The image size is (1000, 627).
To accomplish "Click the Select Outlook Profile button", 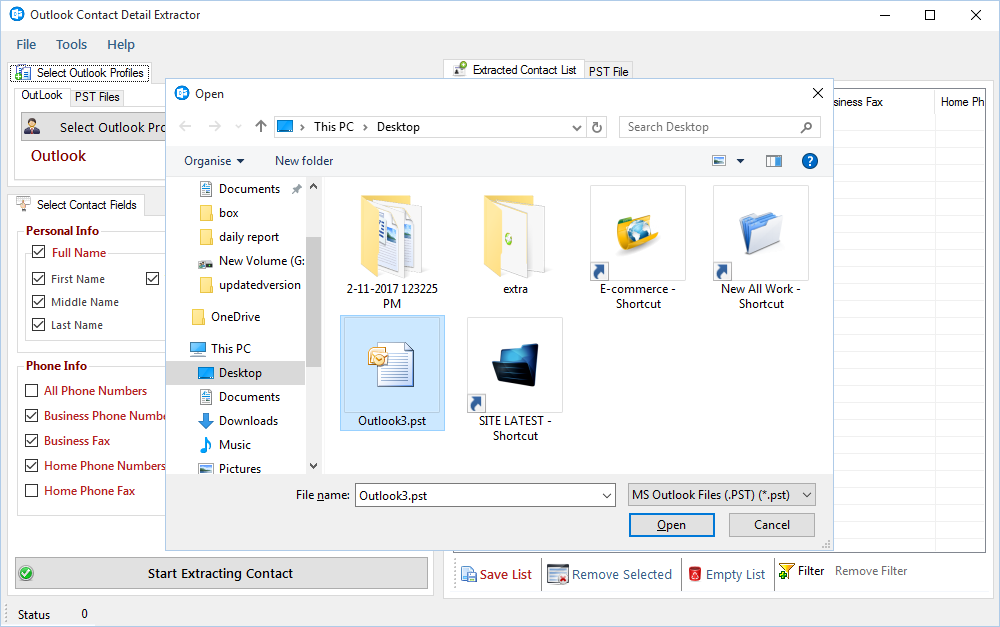I will tap(93, 127).
